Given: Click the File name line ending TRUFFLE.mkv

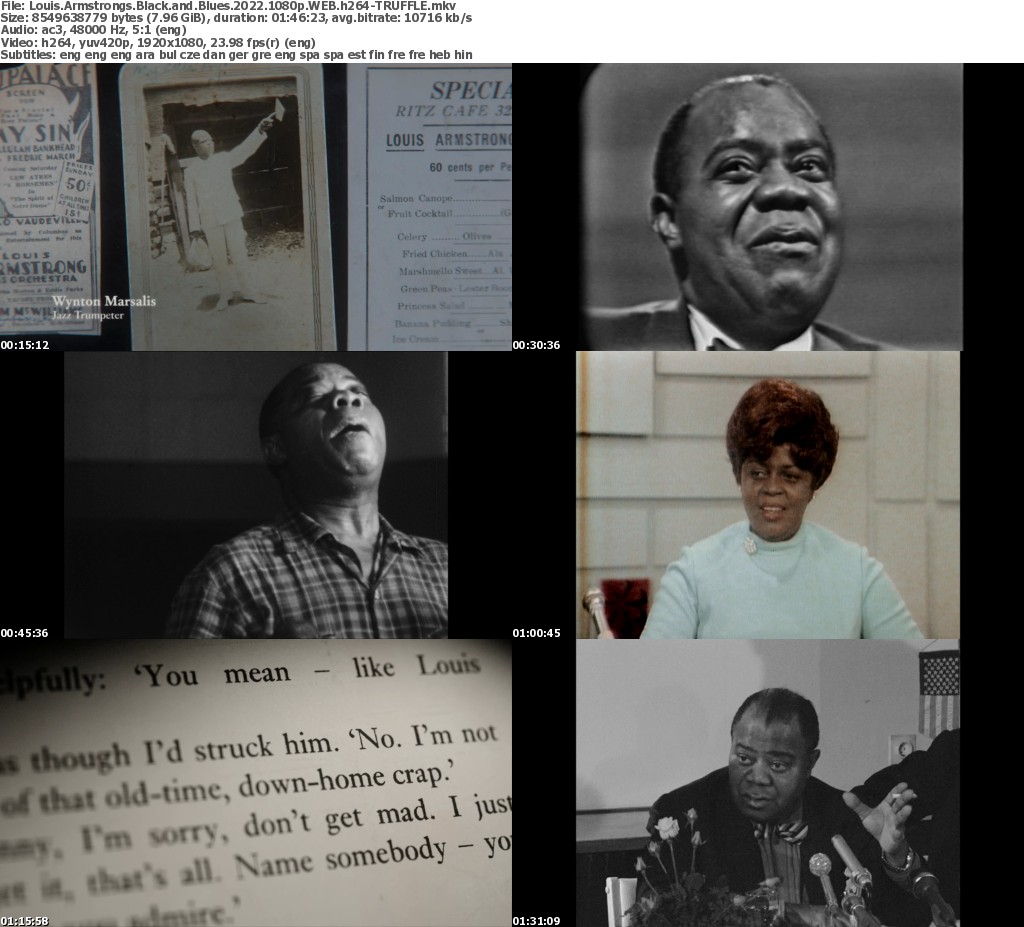Looking at the screenshot, I should pyautogui.click(x=229, y=6).
